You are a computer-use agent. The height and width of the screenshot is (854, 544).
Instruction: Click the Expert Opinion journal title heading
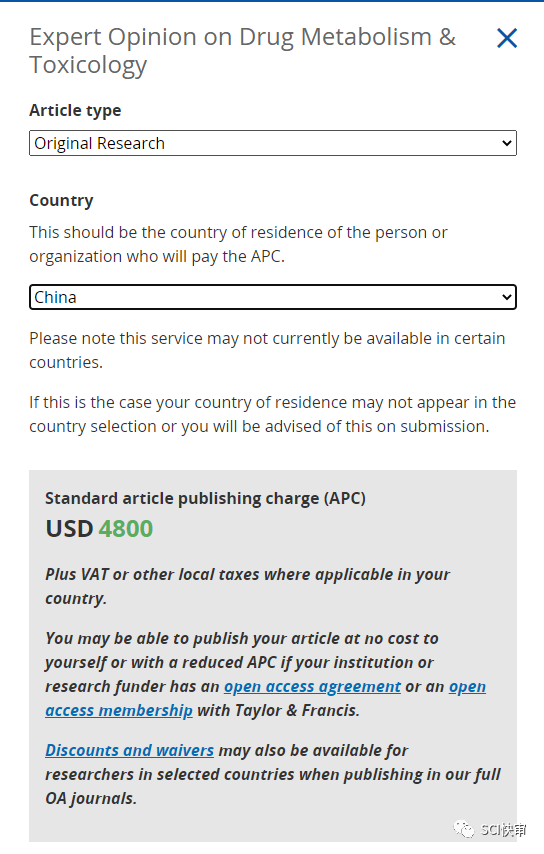tap(243, 51)
